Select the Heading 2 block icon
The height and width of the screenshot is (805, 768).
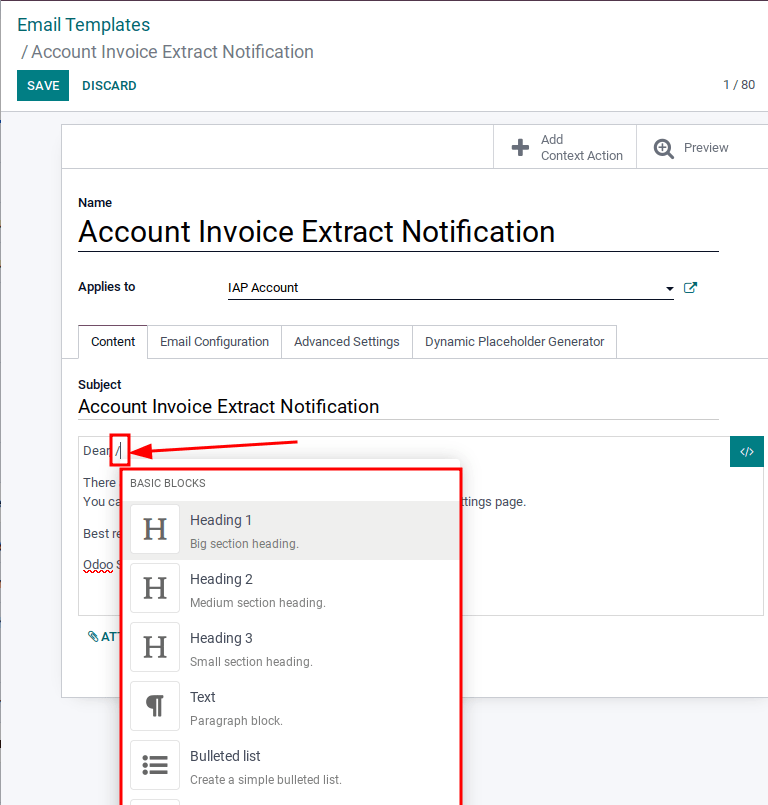click(155, 588)
